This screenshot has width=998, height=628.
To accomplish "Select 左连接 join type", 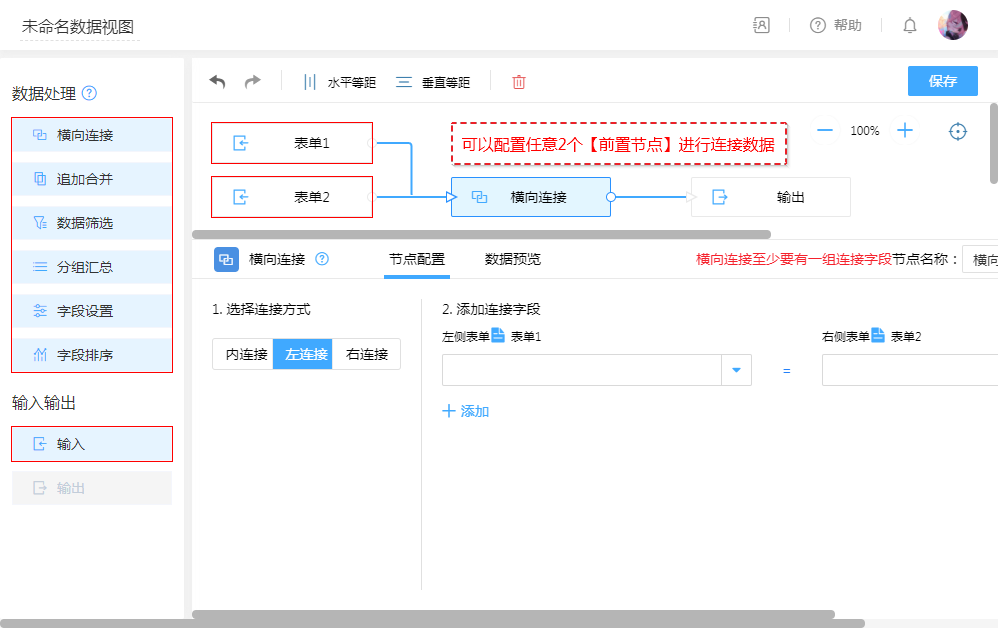I will click(x=303, y=354).
